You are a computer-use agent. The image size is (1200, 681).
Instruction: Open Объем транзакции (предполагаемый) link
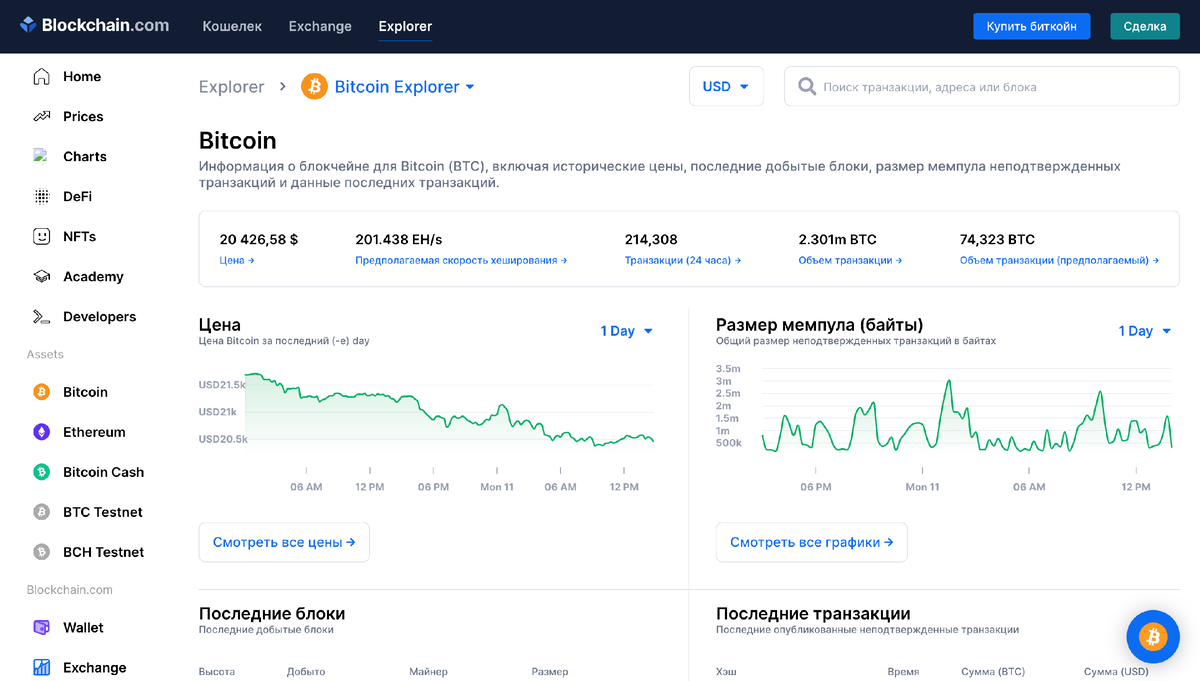pos(1059,260)
